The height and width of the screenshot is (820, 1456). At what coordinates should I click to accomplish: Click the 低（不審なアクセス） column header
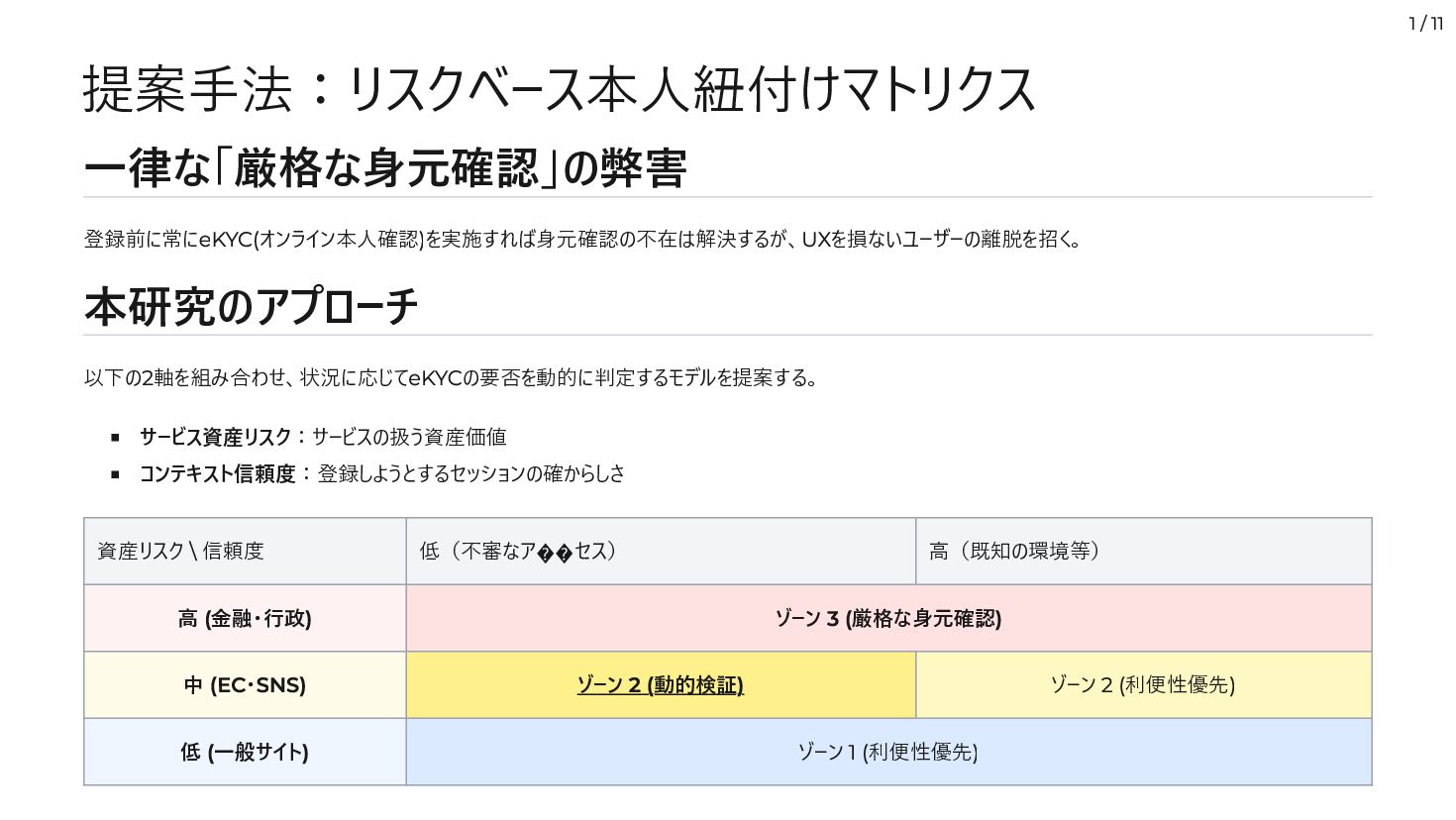[519, 552]
